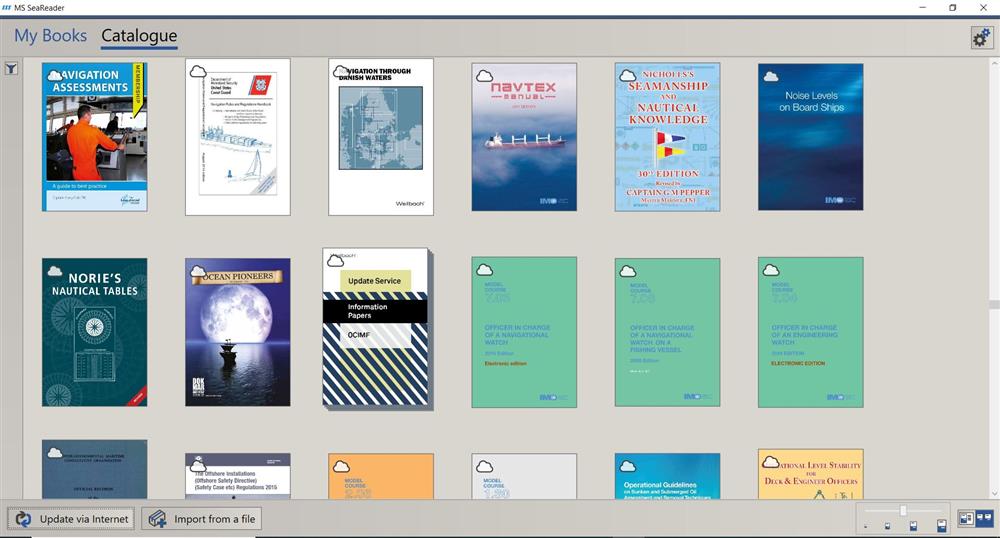Click cloud icon on Offshore Installations Regulations cover
The image size is (1000, 538).
click(198, 466)
